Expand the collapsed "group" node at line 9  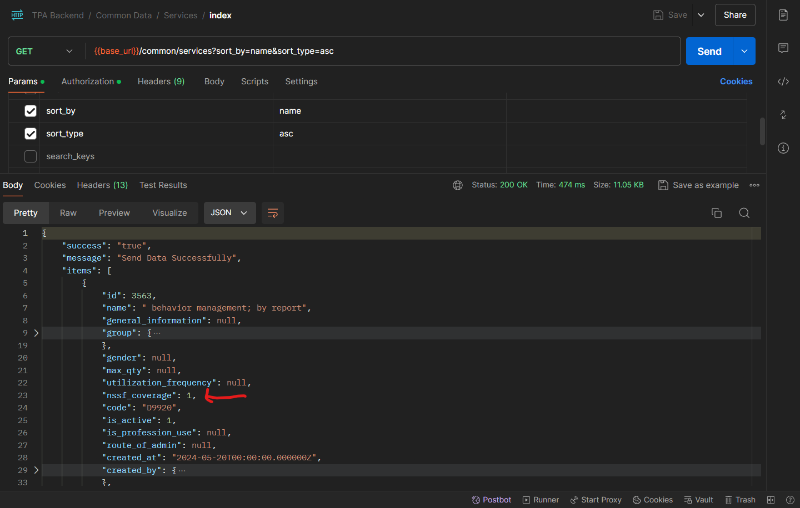coord(37,332)
